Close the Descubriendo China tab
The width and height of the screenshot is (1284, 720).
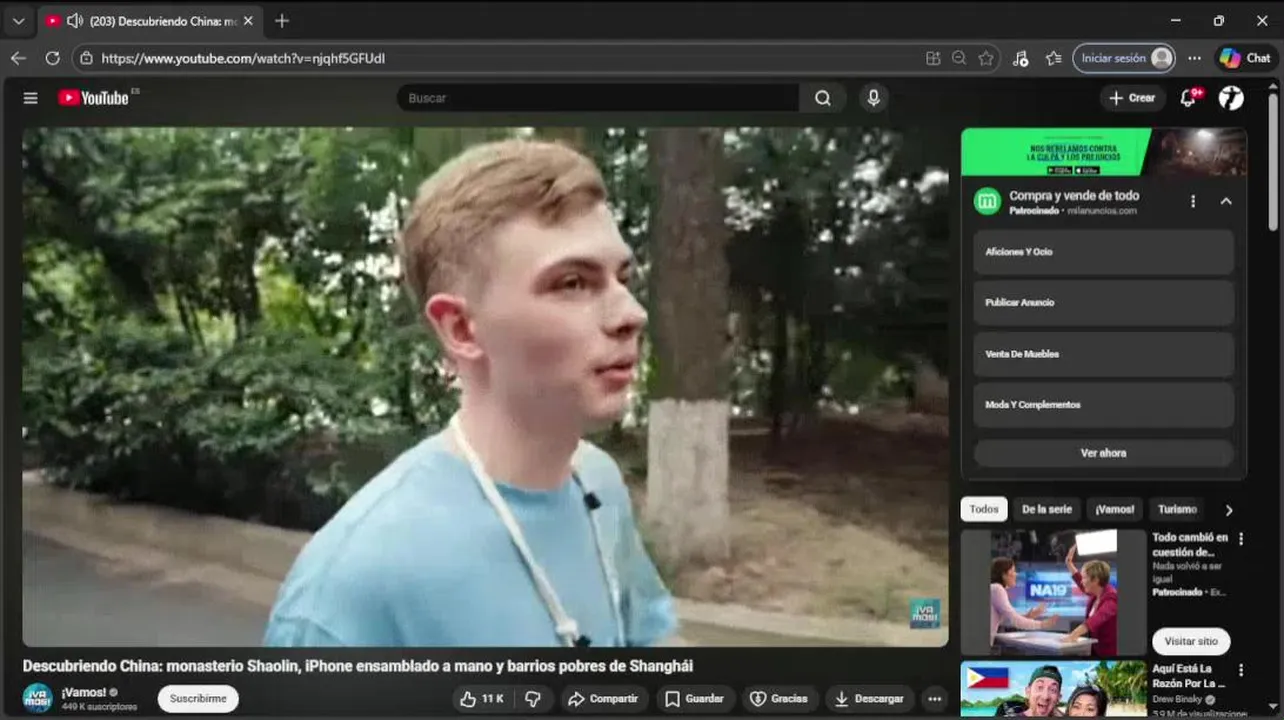[248, 20]
